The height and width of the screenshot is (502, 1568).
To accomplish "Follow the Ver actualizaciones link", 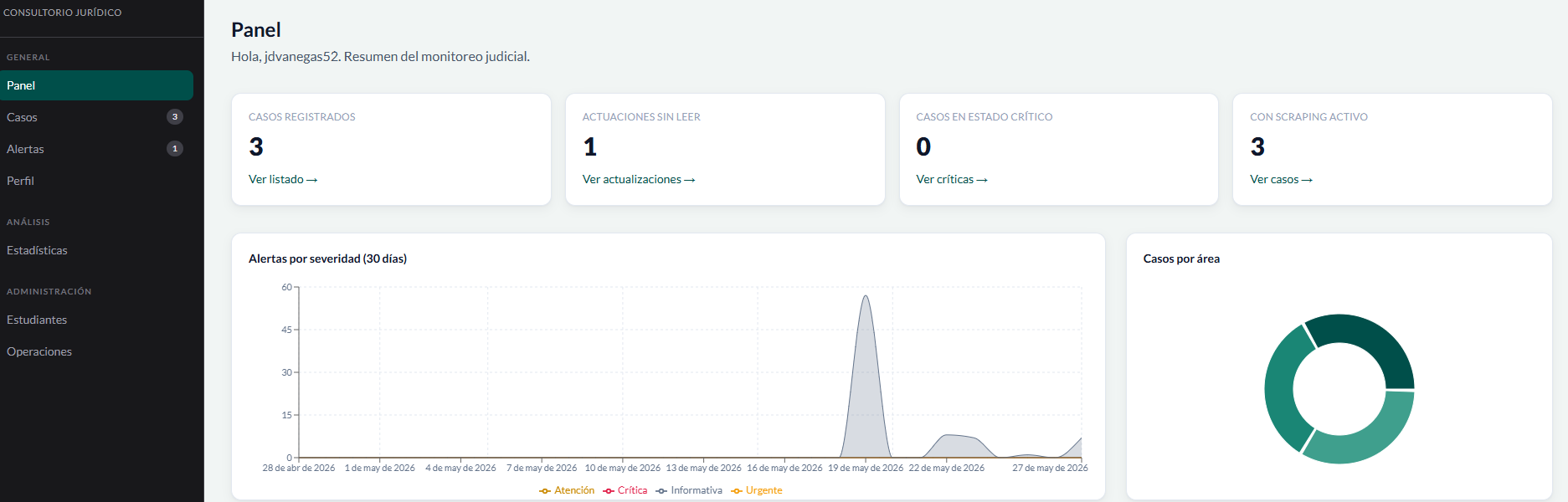I will point(639,180).
